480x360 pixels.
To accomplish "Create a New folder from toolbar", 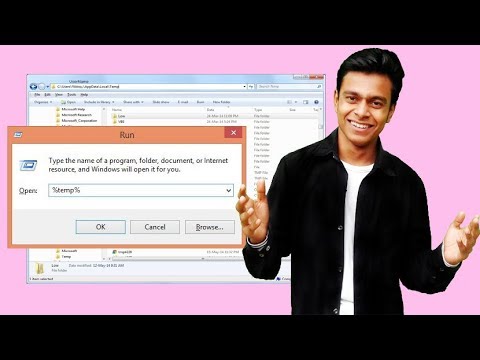I will [221, 102].
